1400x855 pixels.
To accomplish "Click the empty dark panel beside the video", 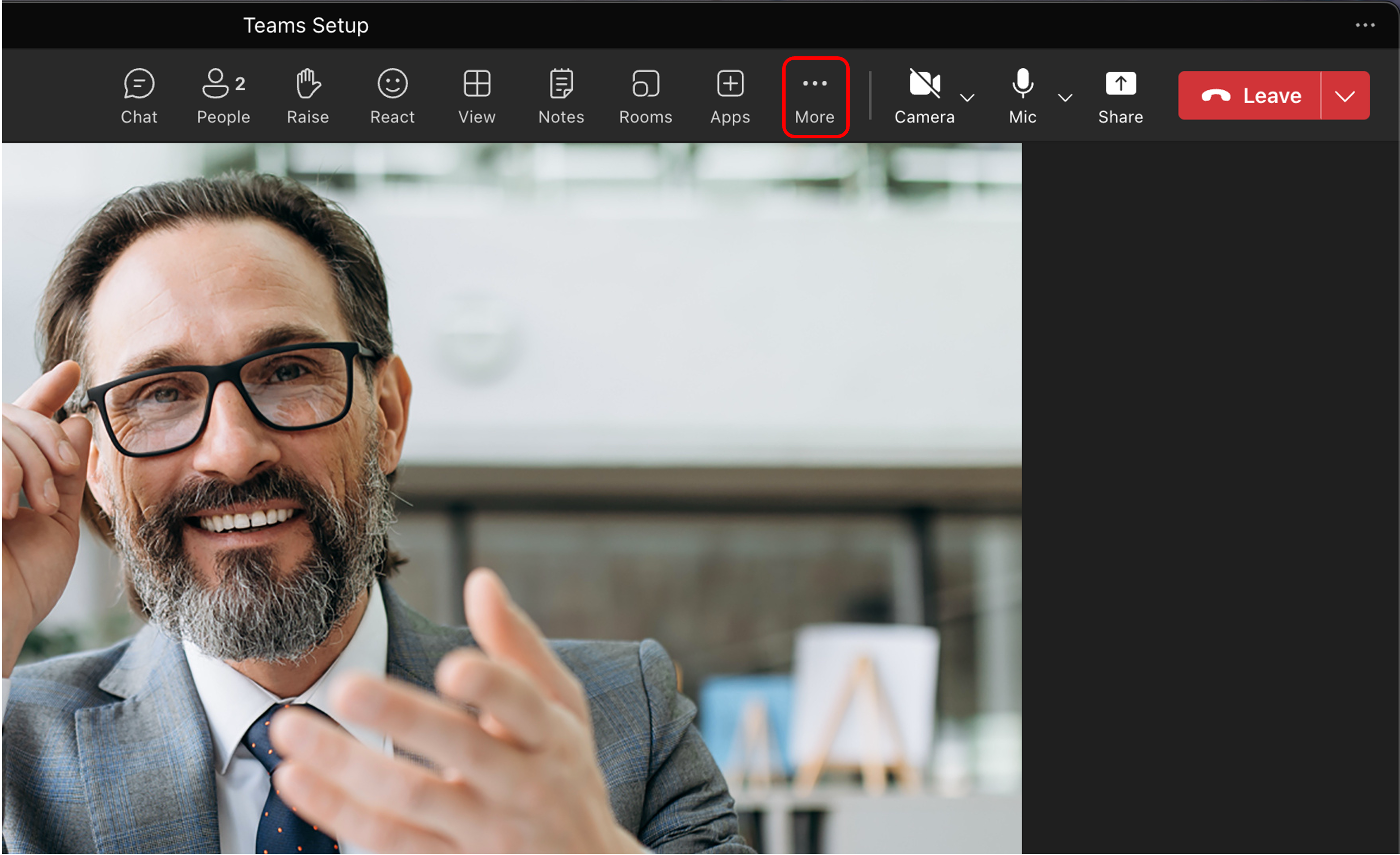I will (x=1210, y=498).
